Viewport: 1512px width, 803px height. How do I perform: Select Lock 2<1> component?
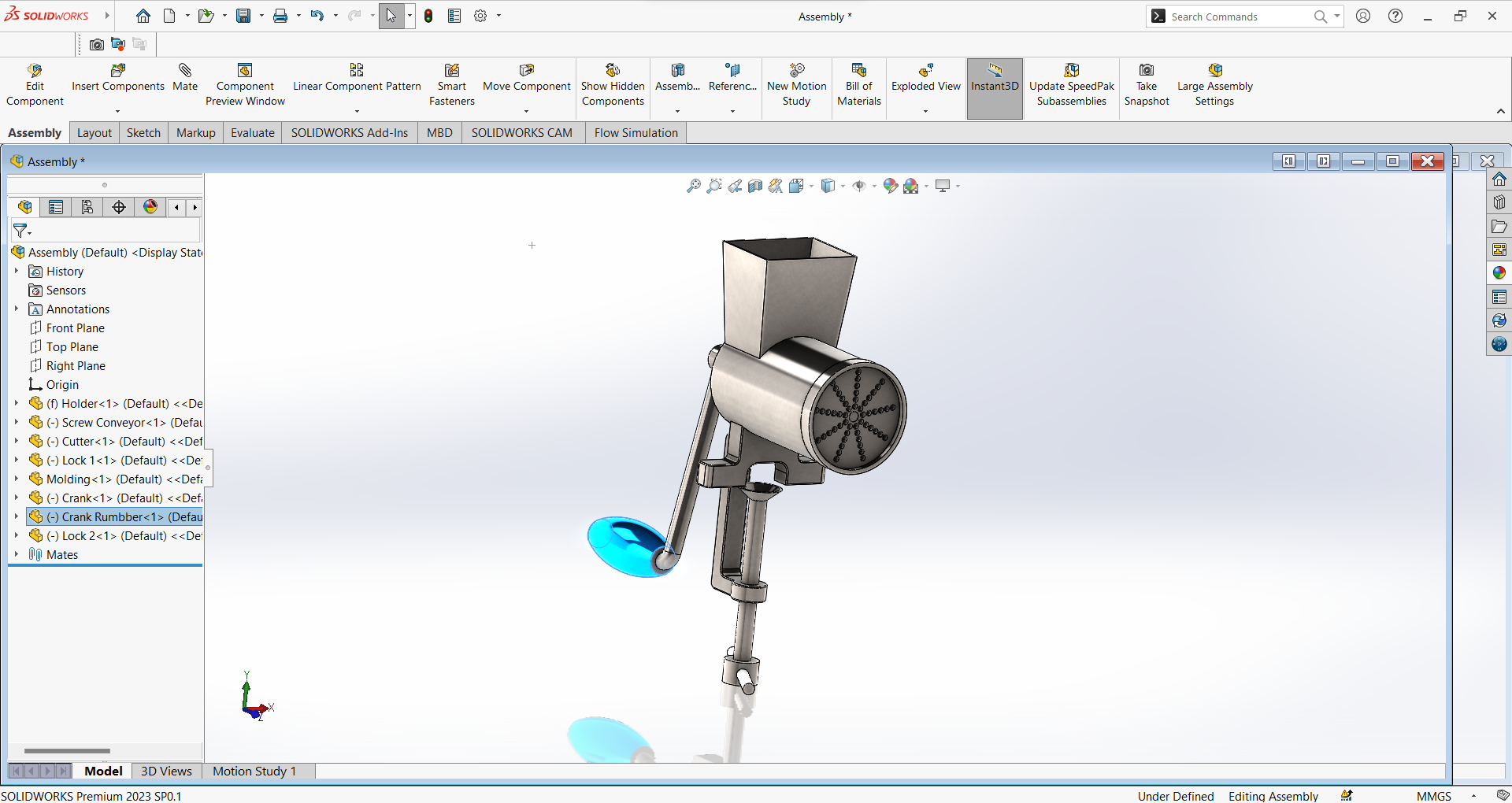pyautogui.click(x=116, y=535)
